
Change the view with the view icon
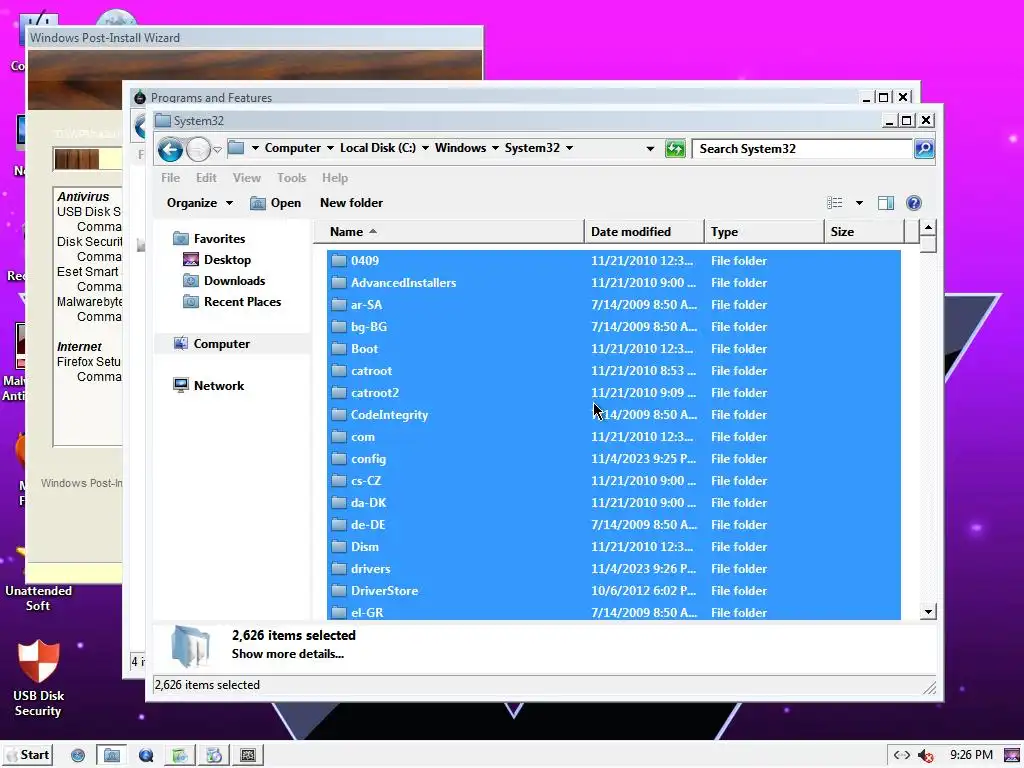tap(835, 203)
